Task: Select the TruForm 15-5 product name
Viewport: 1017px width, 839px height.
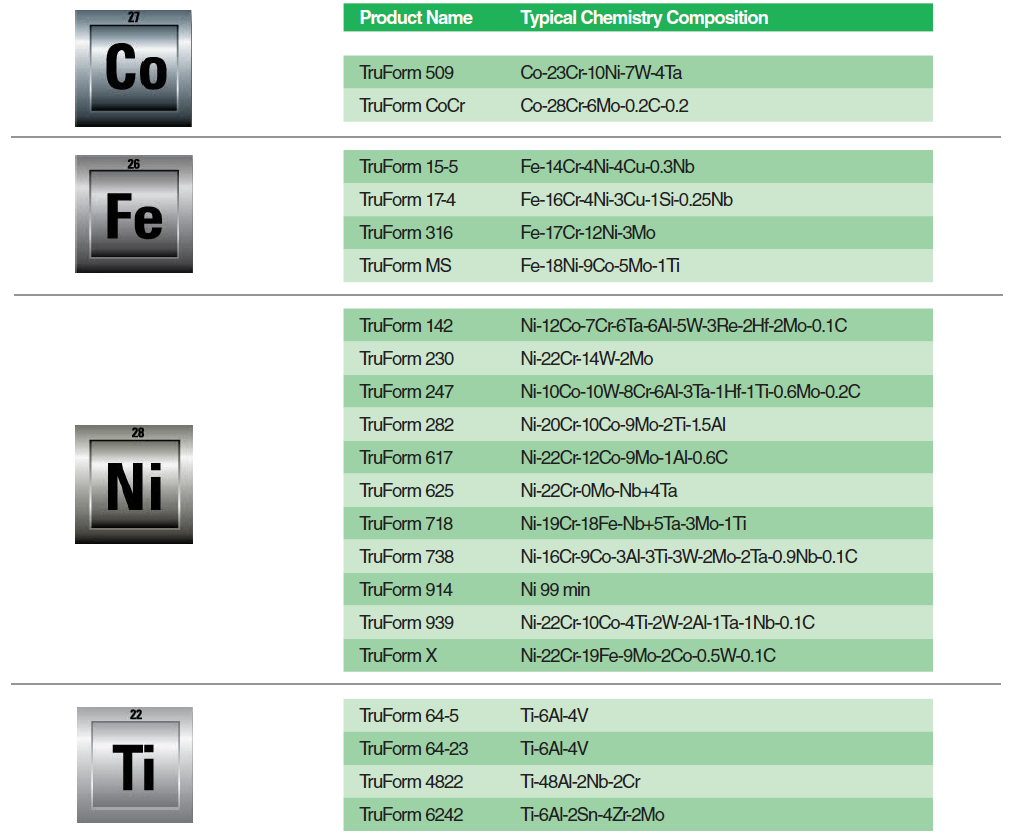Action: pyautogui.click(x=409, y=167)
